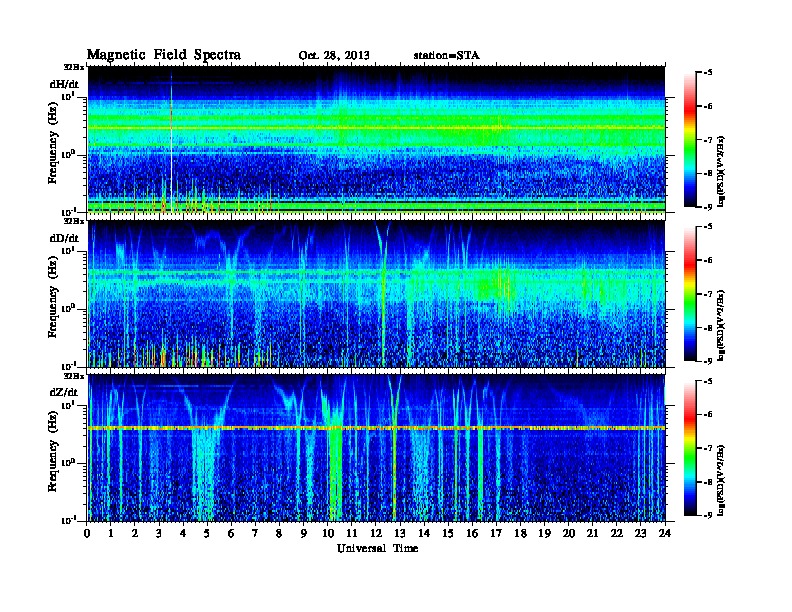Click hour tick "11" on time axis
The width and height of the screenshot is (792, 612).
[352, 534]
